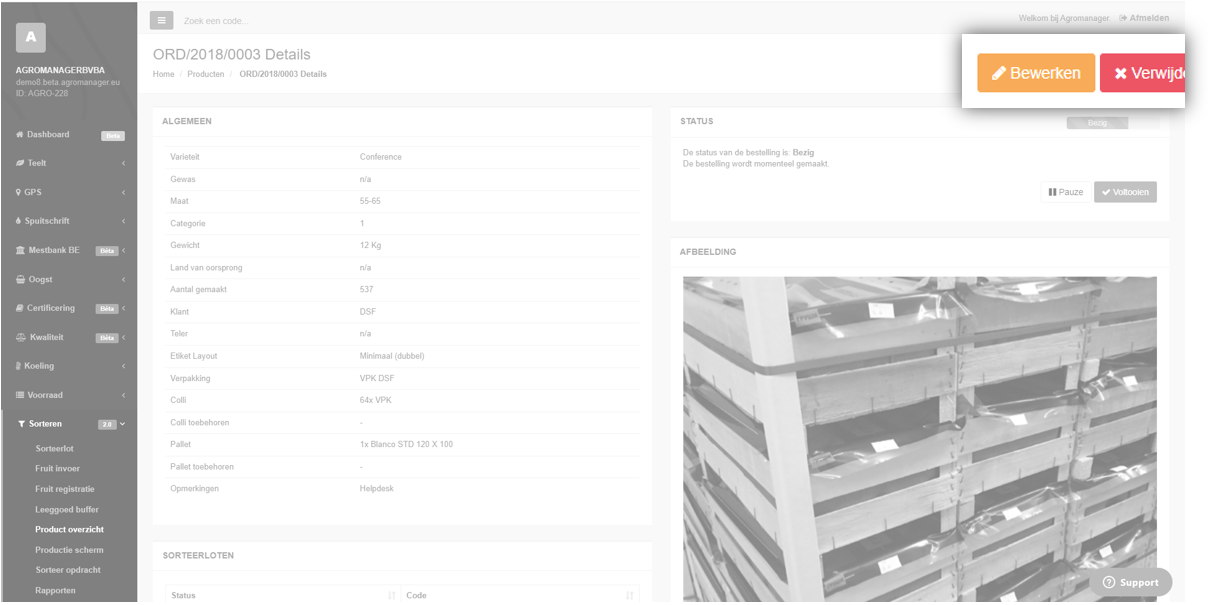The image size is (1232, 605).
Task: Open Sorteerlot submenu item
Action: coord(54,449)
